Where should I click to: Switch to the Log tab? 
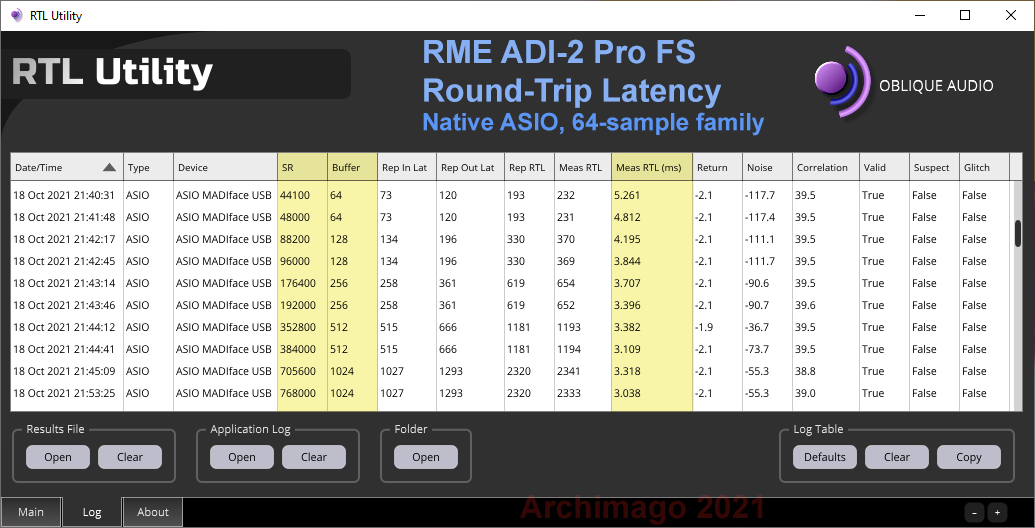point(92,512)
